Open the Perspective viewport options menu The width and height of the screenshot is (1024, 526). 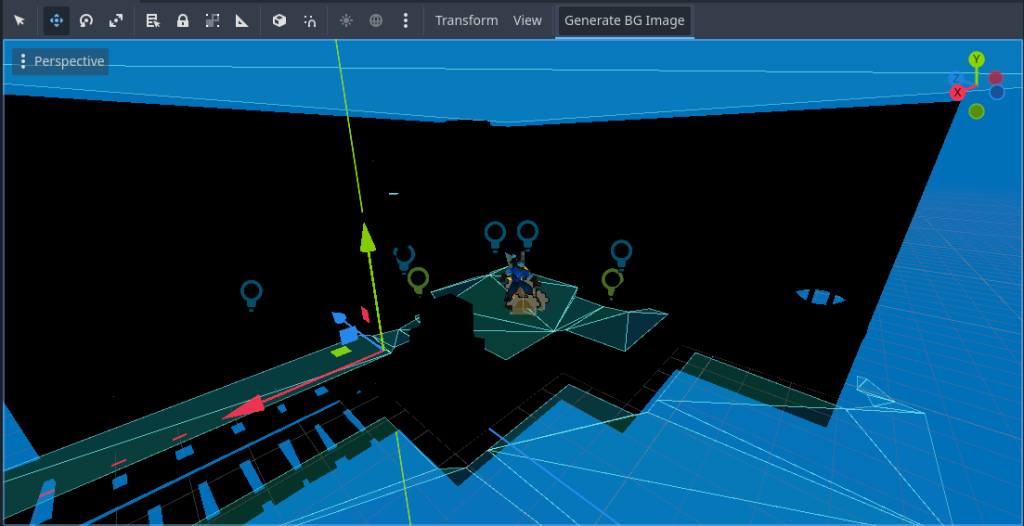[60, 61]
